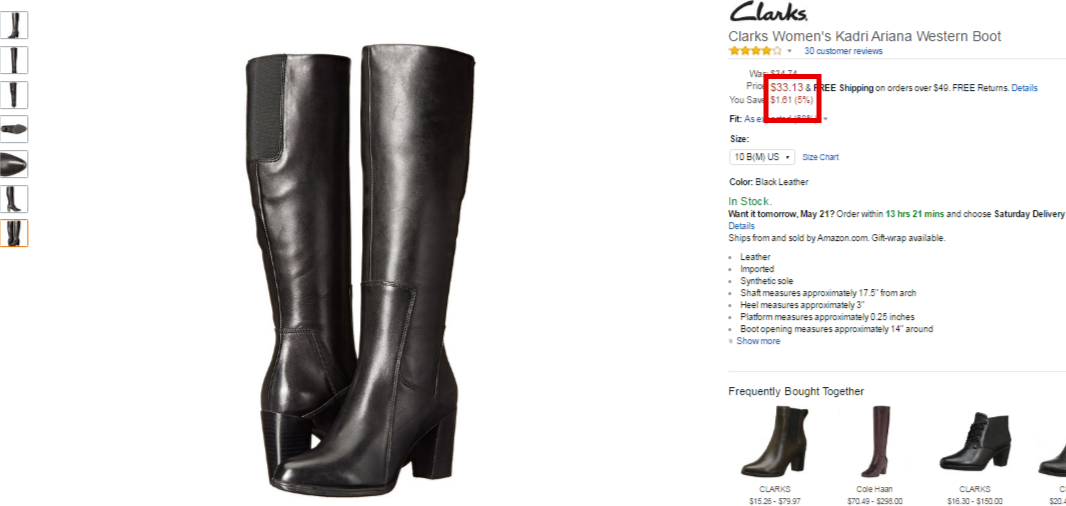Open the Size Chart link
Screen dimensions: 1066x506
tap(821, 157)
